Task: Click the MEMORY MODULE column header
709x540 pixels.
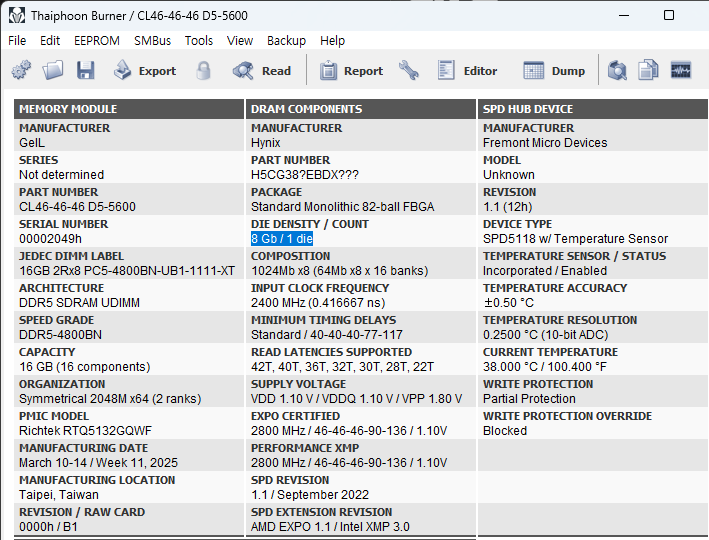Action: coord(129,109)
